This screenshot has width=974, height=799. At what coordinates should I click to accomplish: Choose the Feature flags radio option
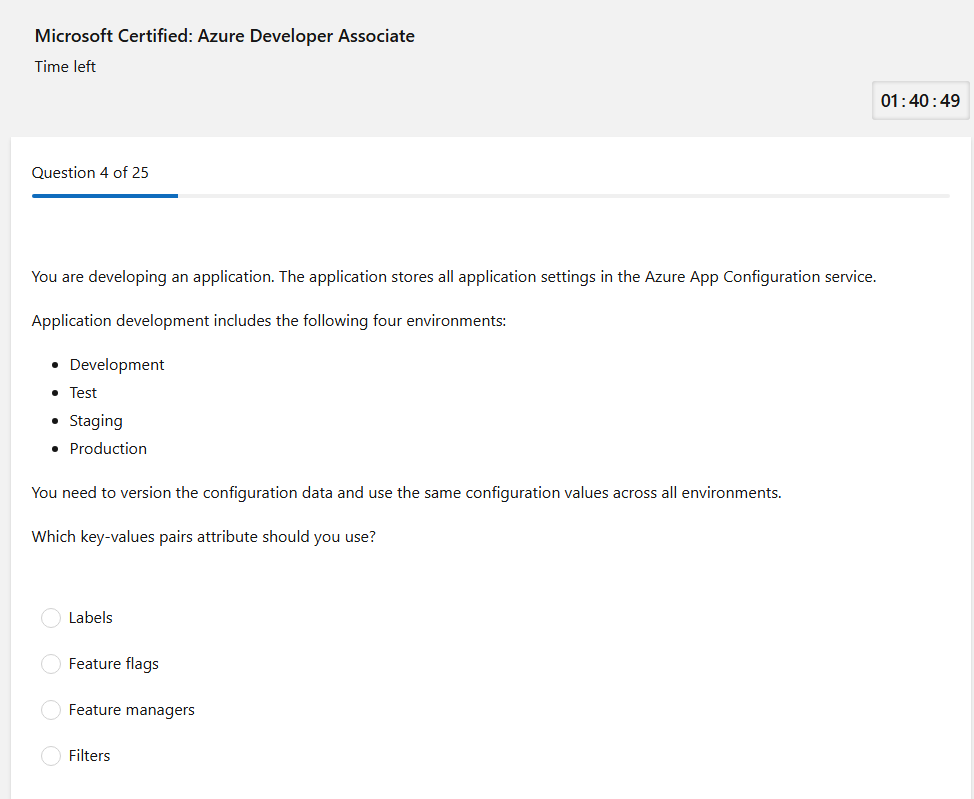pyautogui.click(x=51, y=664)
